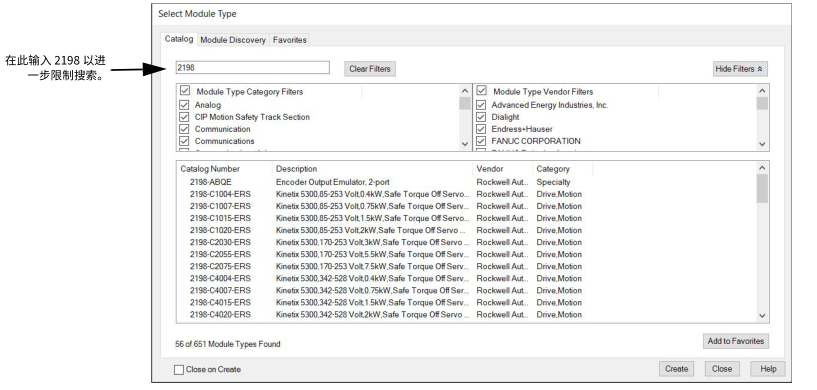Switch to the Module Discovery tab
Viewport: 817px width, 390px height.
233,40
